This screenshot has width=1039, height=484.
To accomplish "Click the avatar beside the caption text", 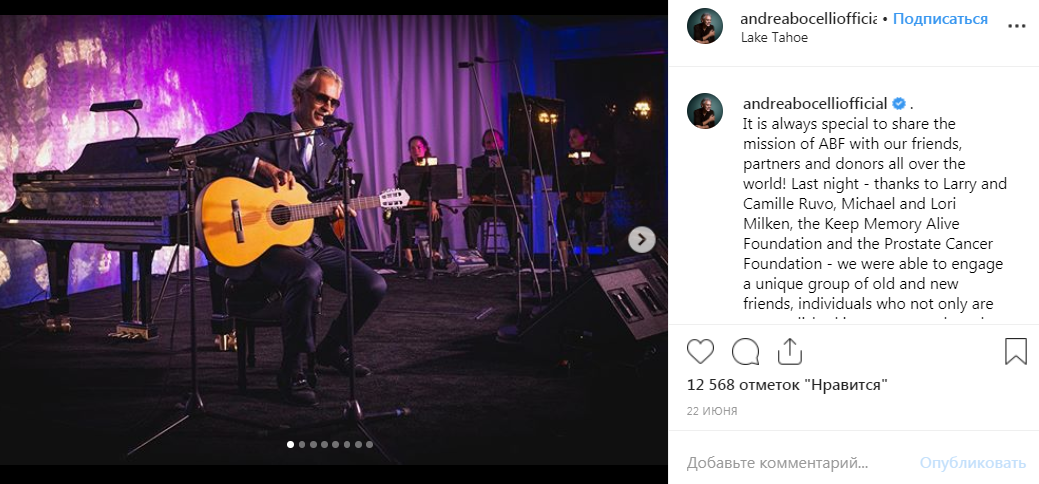I will (x=705, y=111).
